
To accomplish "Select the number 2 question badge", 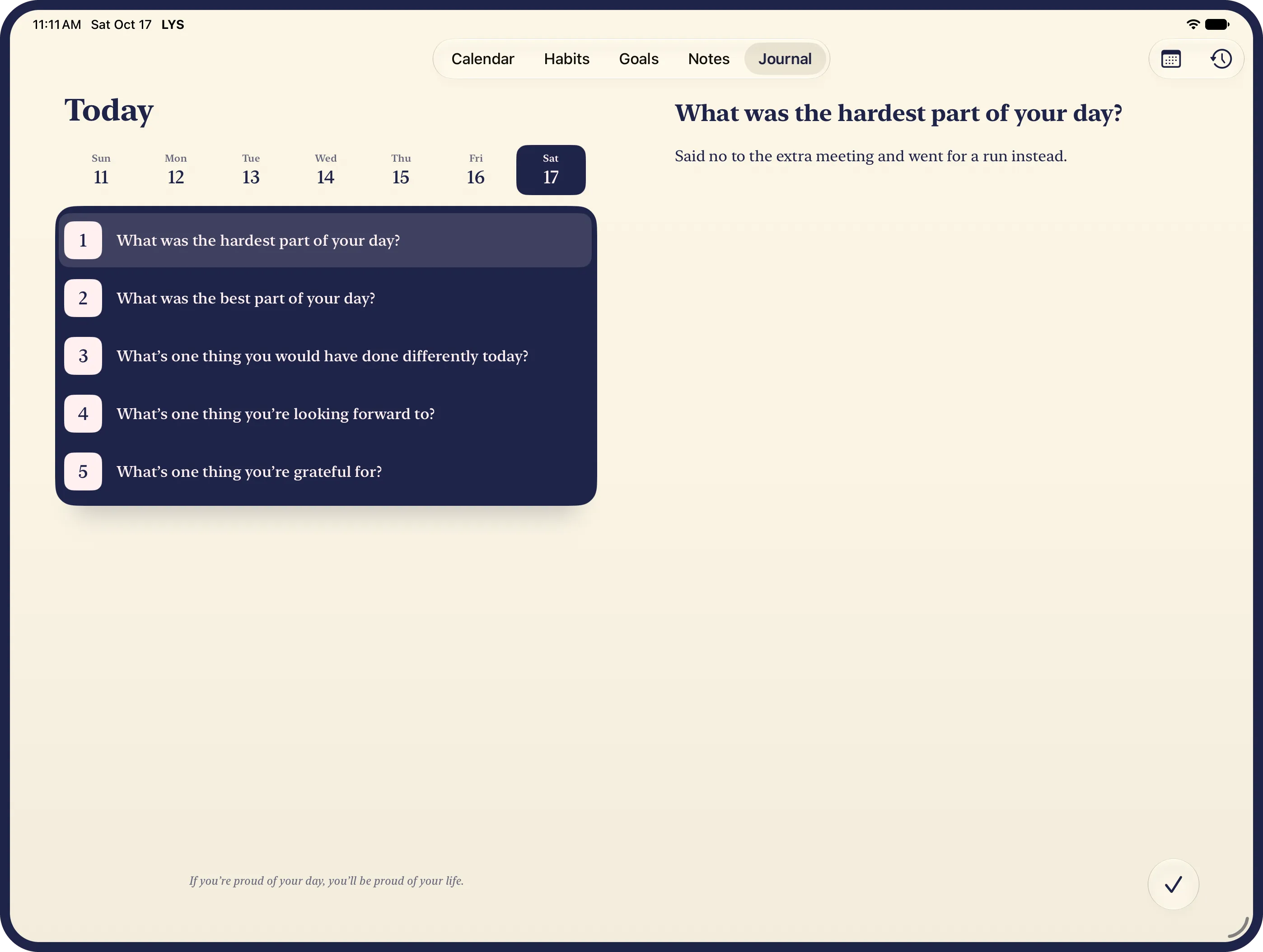I will [x=83, y=298].
